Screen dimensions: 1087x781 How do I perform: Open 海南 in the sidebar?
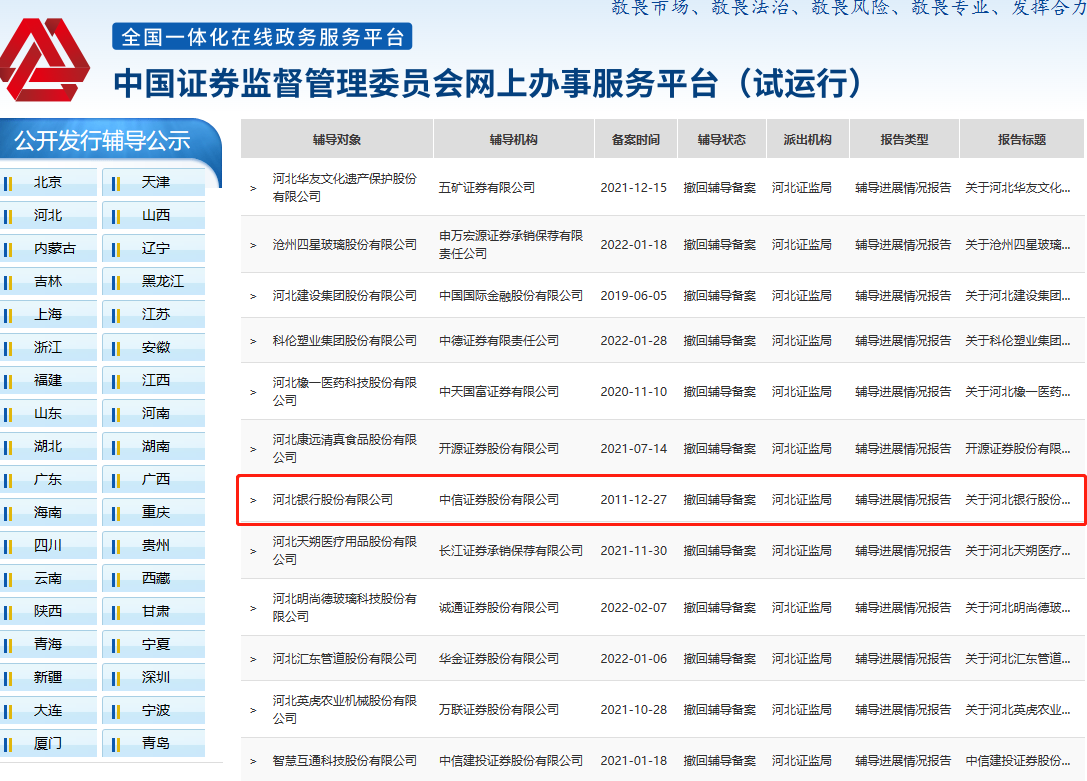pyautogui.click(x=49, y=513)
